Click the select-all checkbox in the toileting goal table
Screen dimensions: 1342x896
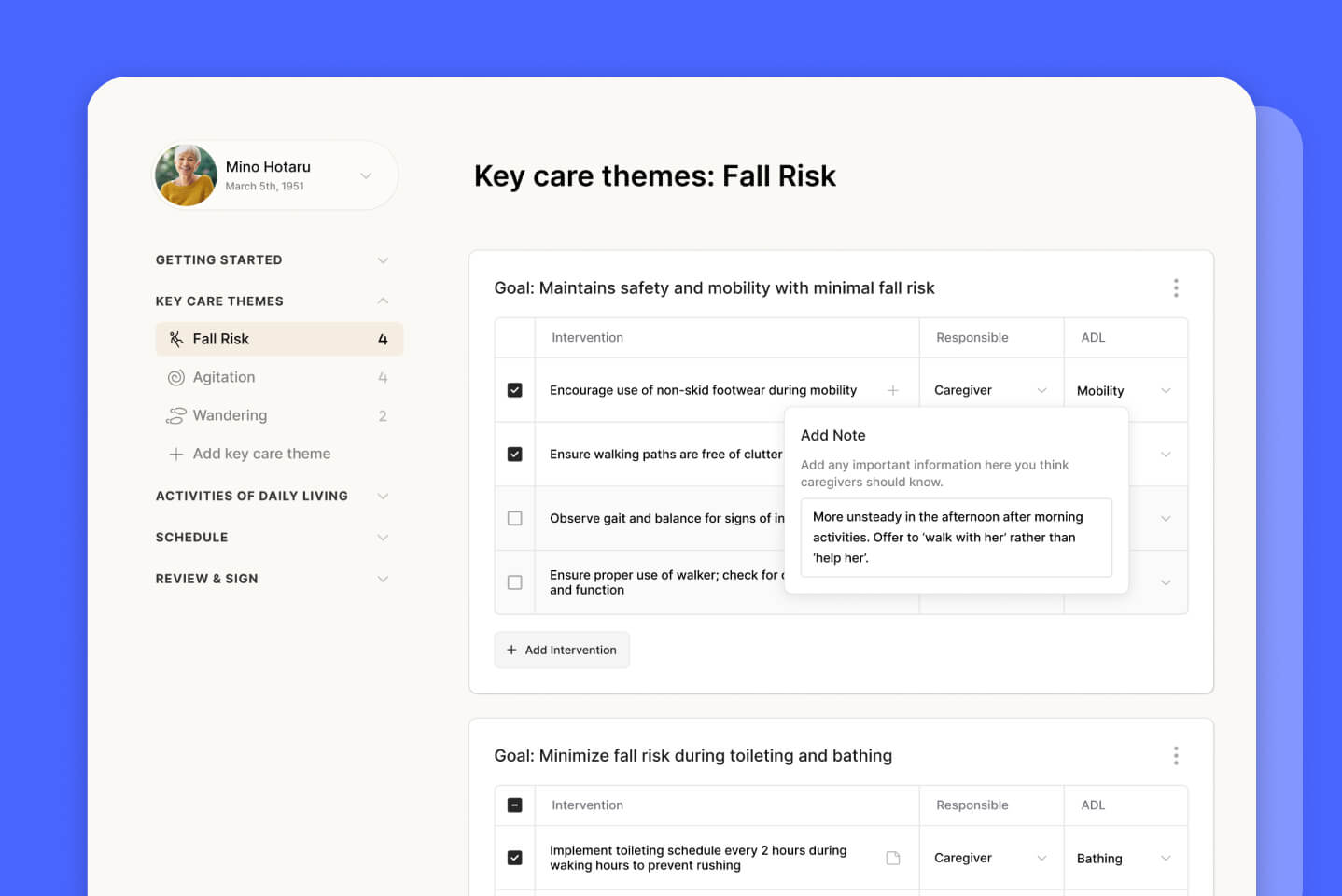514,805
